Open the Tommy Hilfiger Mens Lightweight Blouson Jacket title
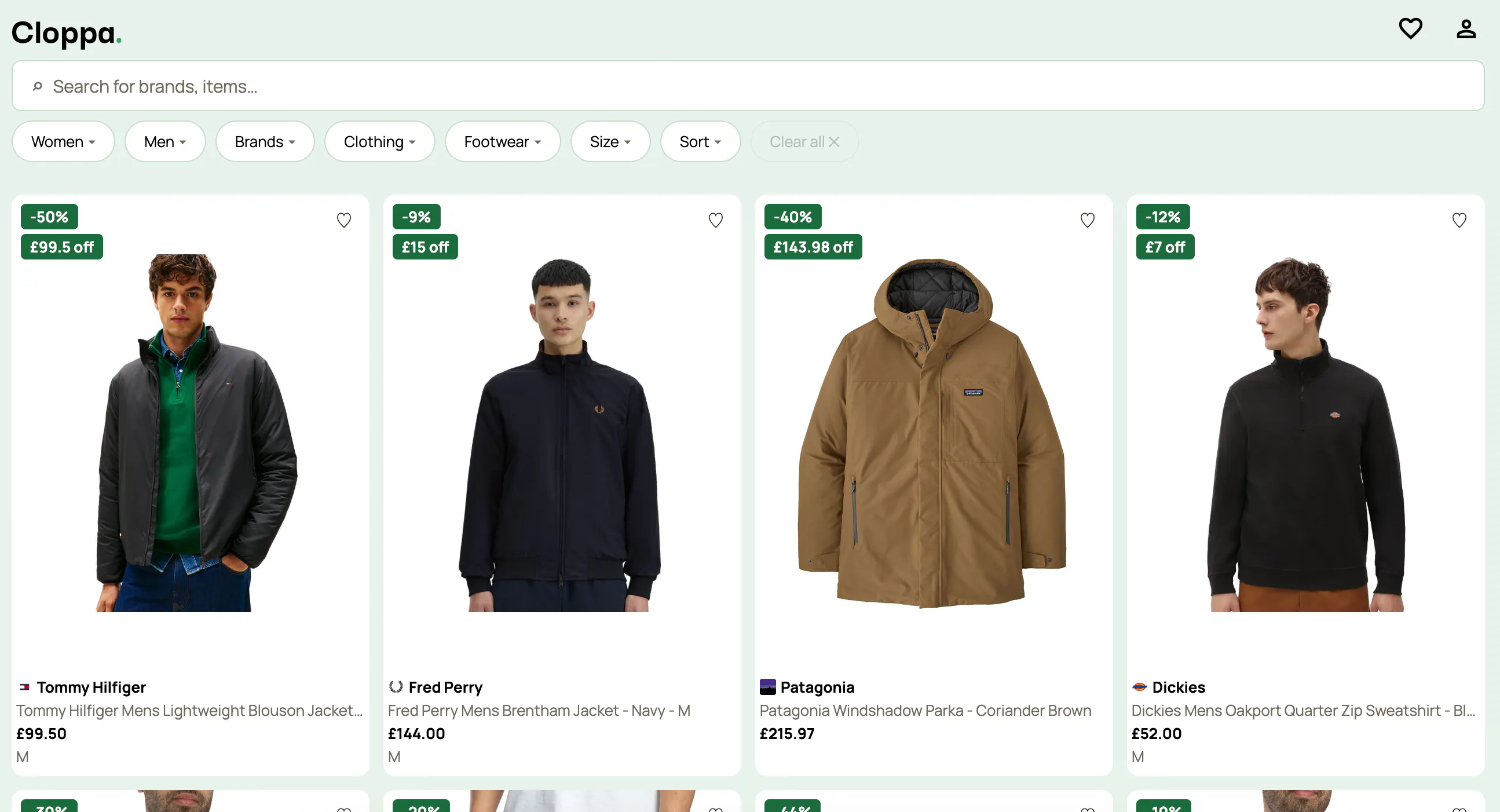This screenshot has width=1500, height=812. (189, 711)
